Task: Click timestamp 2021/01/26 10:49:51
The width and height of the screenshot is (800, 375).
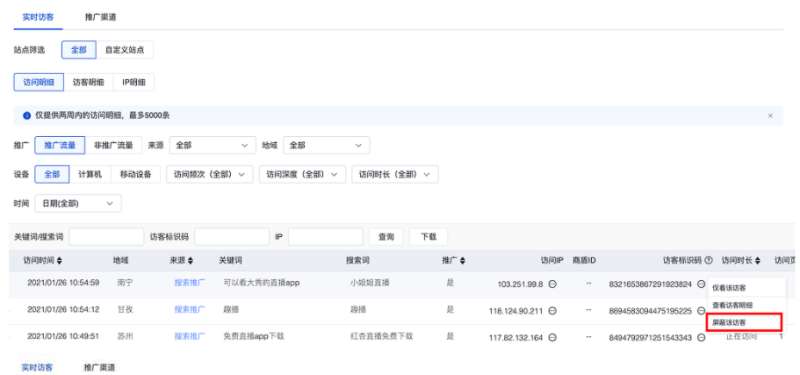Action: pyautogui.click(x=63, y=336)
